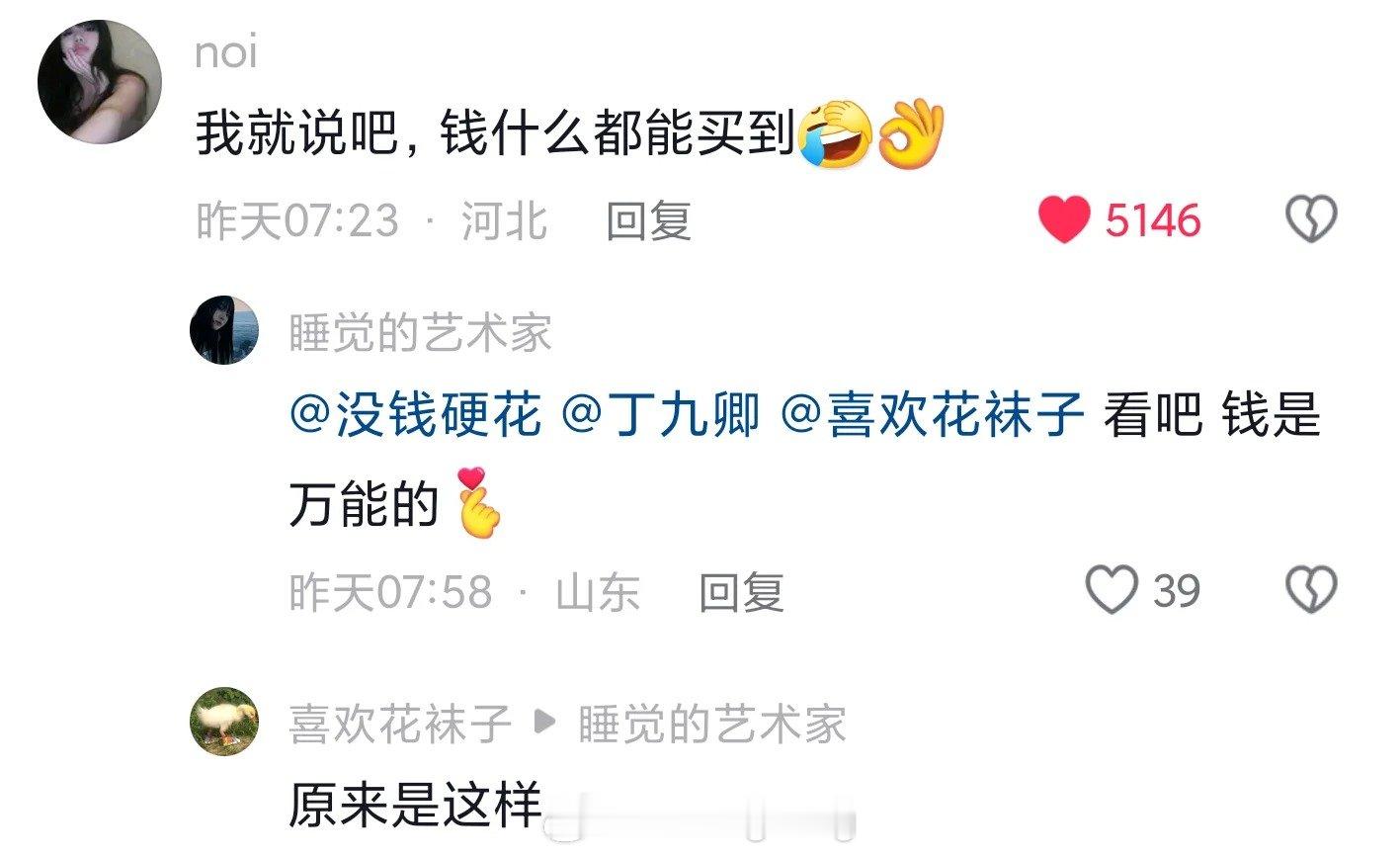Tap the finger heart emoji

[x=479, y=503]
